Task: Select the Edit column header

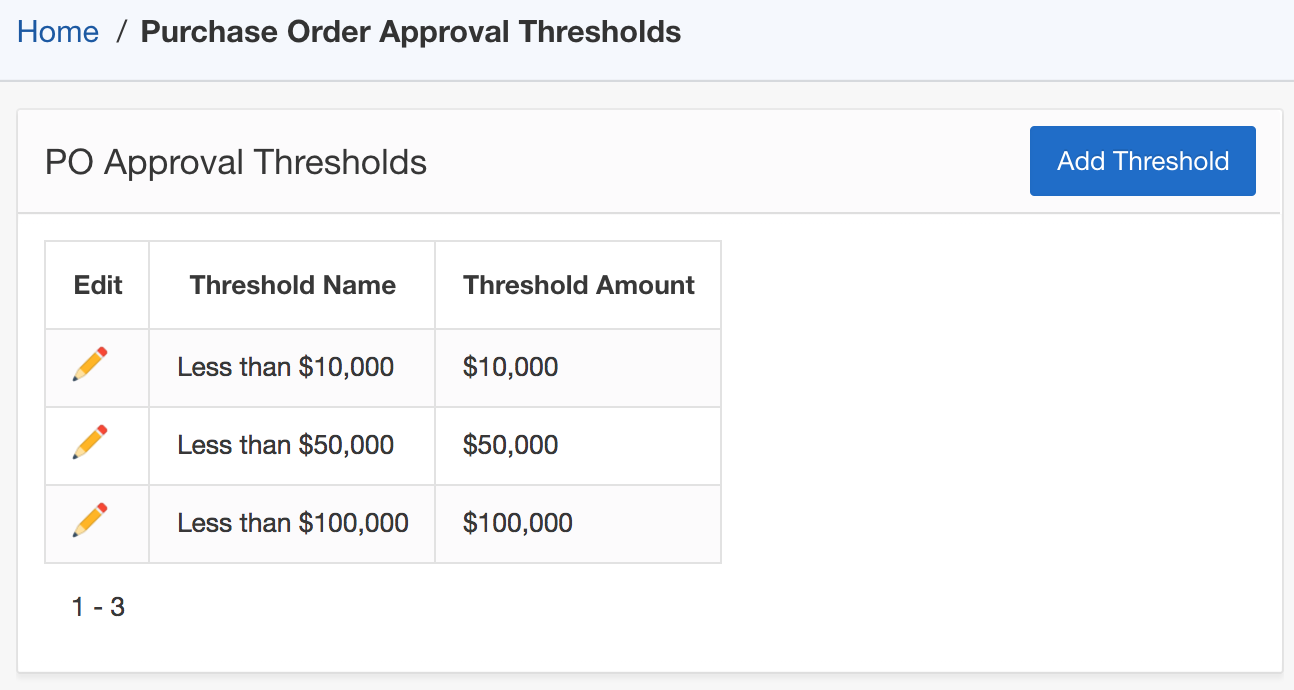Action: (x=98, y=285)
